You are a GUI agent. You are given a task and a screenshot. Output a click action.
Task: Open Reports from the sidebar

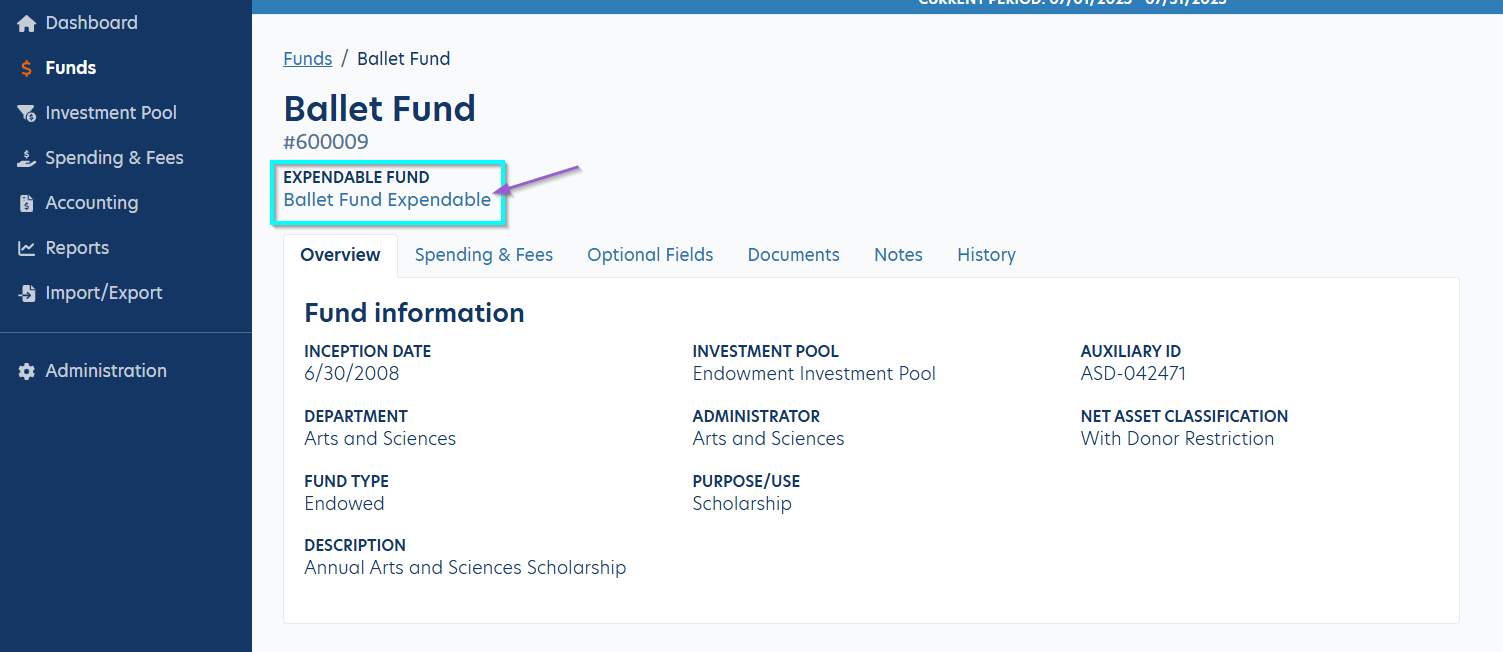pyautogui.click(x=77, y=248)
